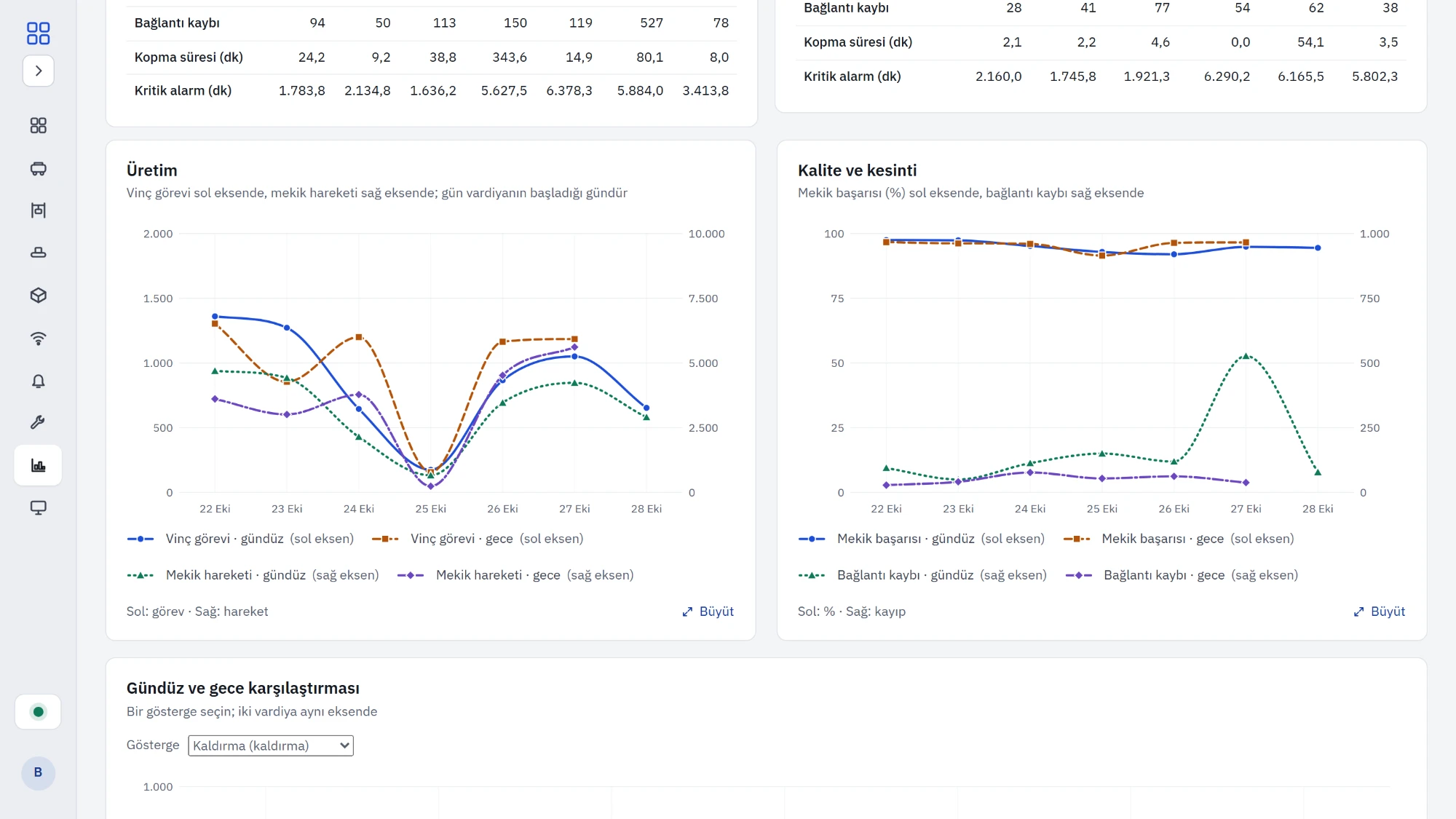
Task: Open the vehicle fleet sidebar icon
Action: (38, 169)
